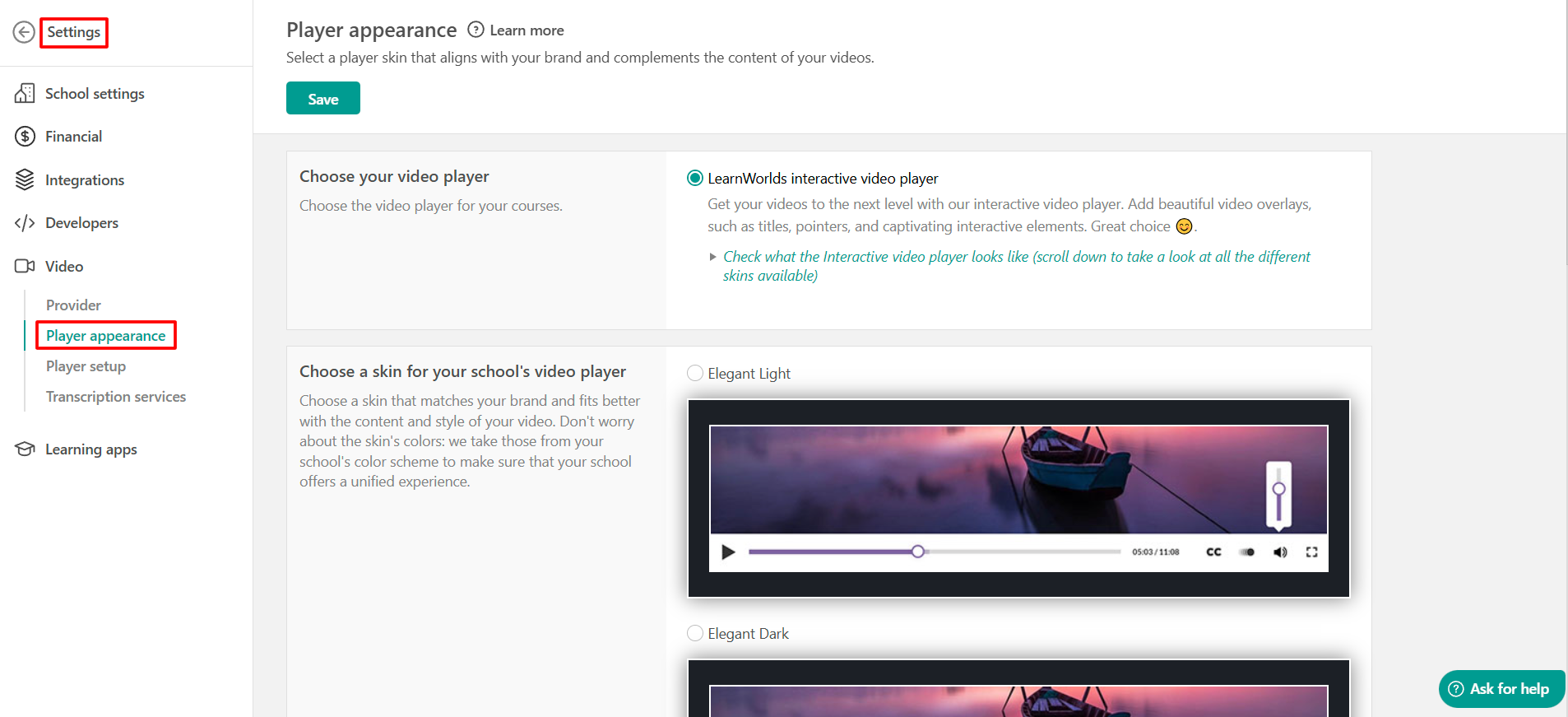Image resolution: width=1568 pixels, height=717 pixels.
Task: Click the School settings building icon
Action: click(x=25, y=93)
